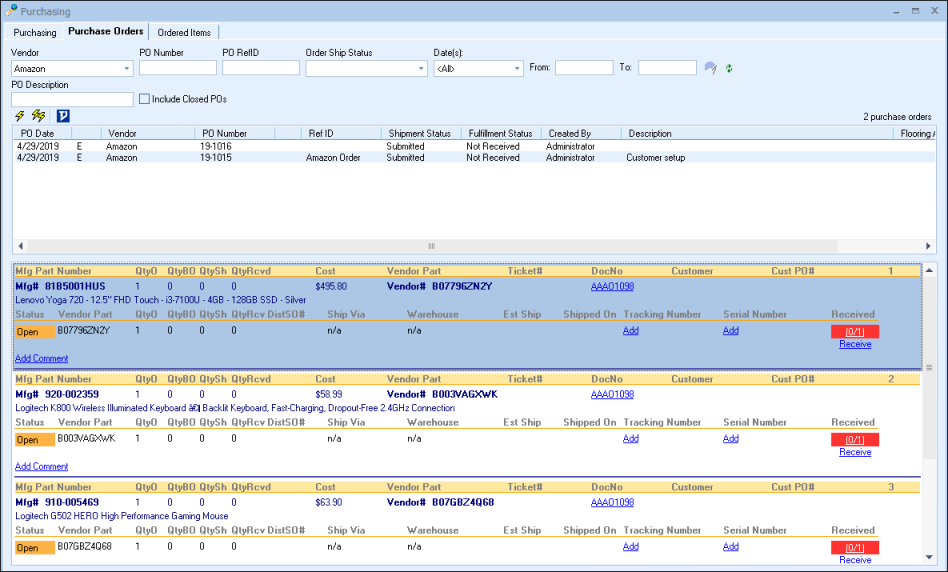
Task: Enable the Include Closed POs checkbox
Action: pos(145,99)
